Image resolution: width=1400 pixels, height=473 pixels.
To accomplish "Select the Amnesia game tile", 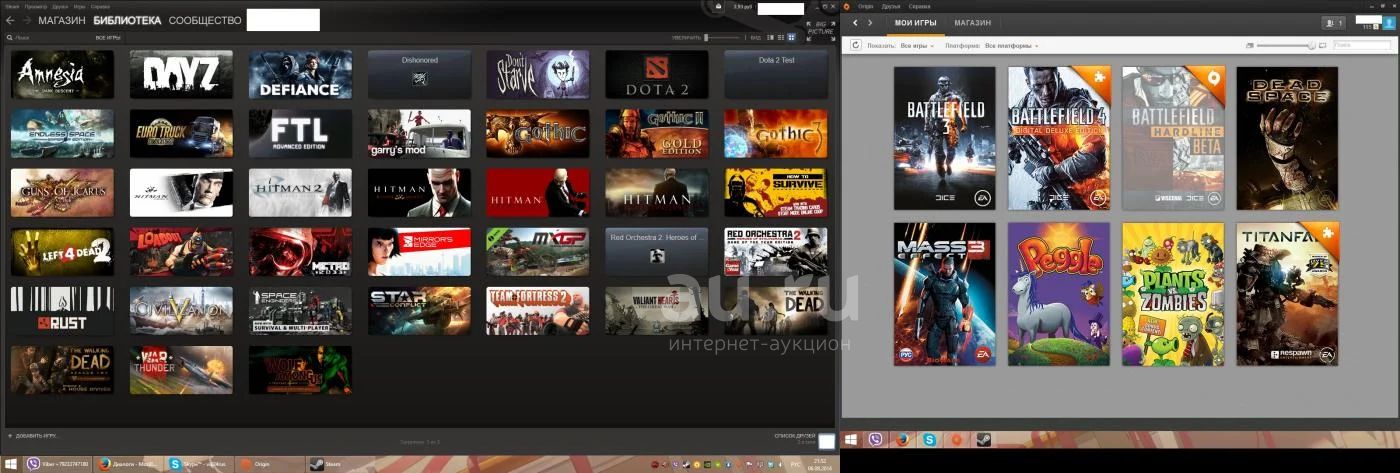I will coord(62,75).
